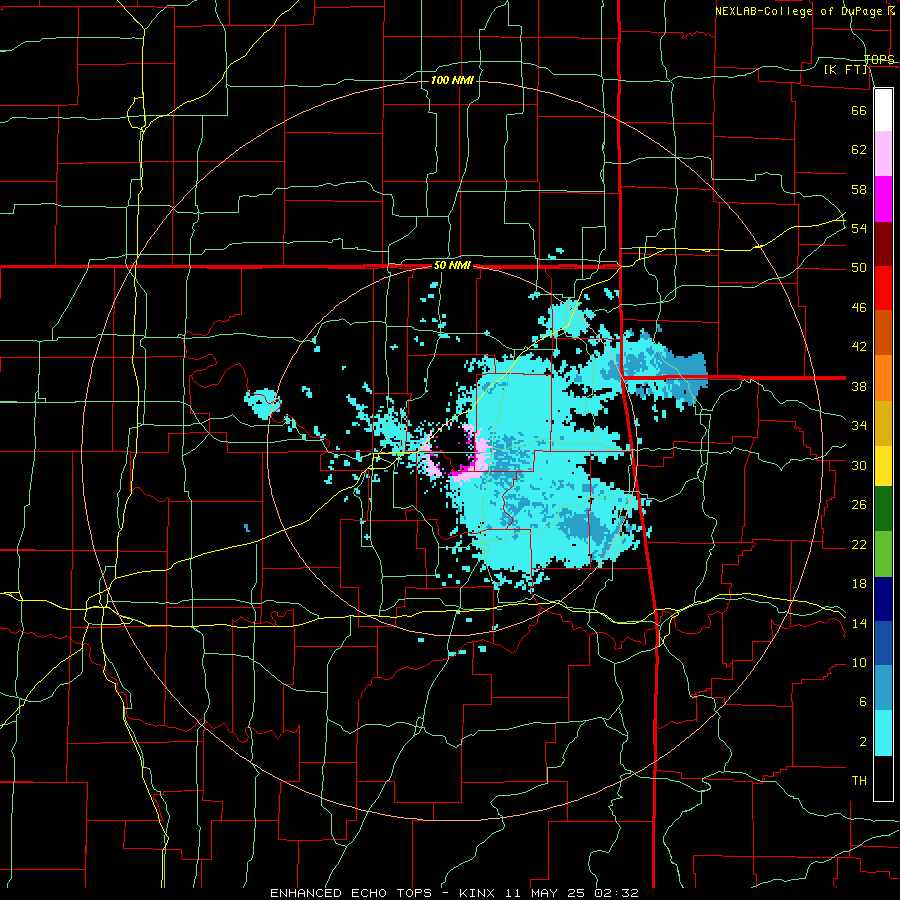Click the 30 legend value
900x900 pixels.
[859, 465]
